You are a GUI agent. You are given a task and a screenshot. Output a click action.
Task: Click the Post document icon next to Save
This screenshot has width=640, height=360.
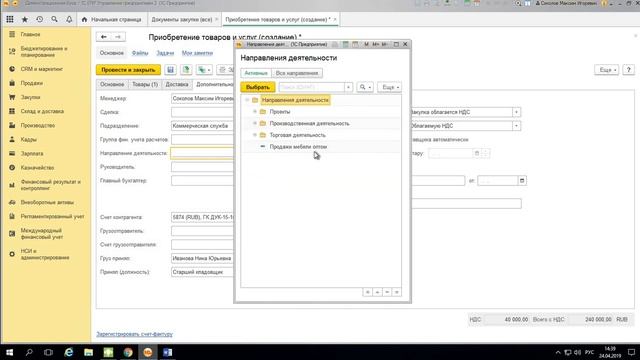pos(186,70)
